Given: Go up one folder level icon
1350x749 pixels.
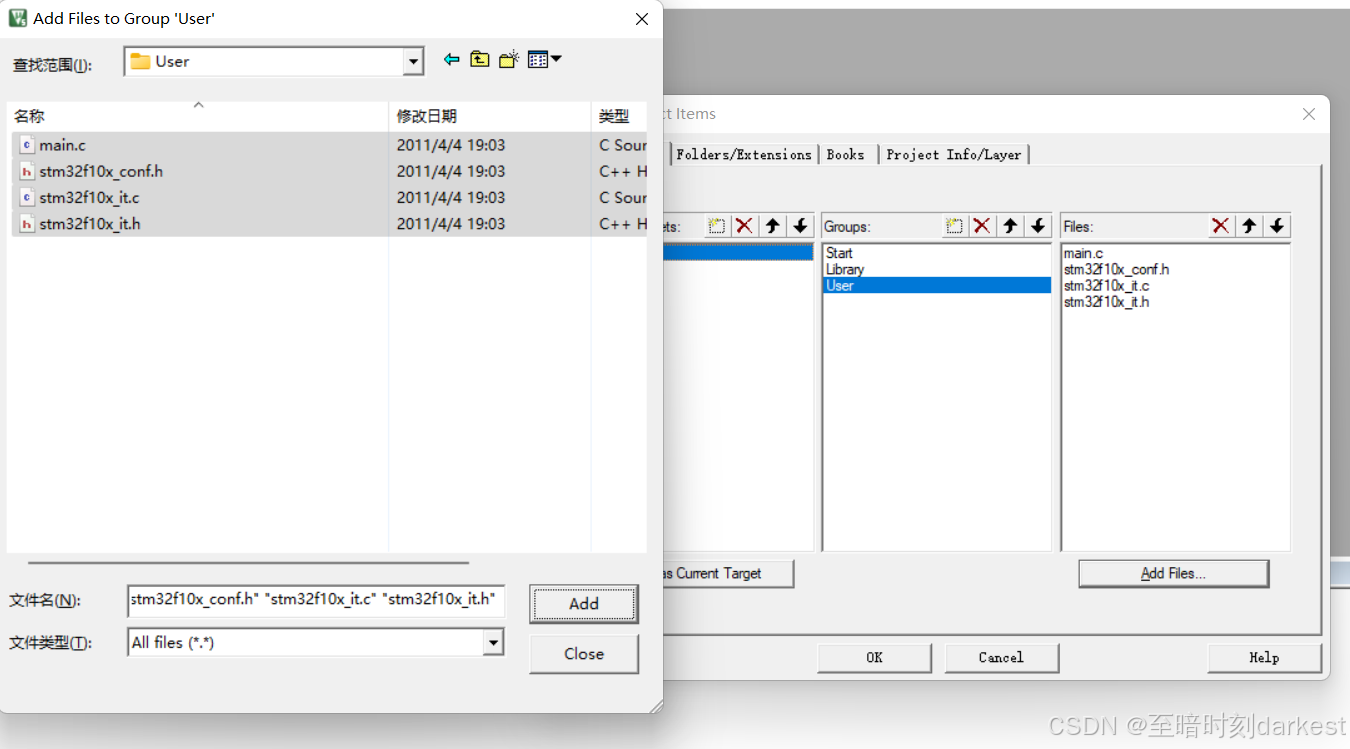Looking at the screenshot, I should (x=480, y=60).
